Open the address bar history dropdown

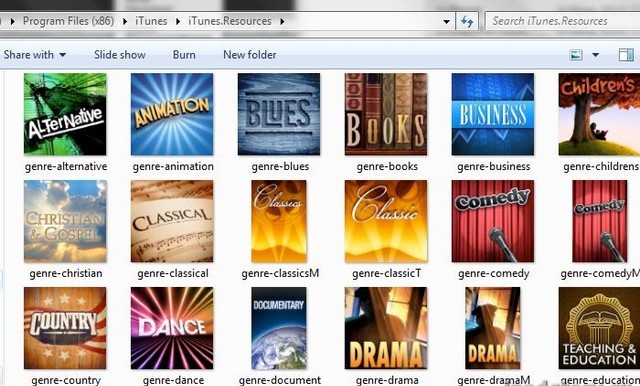[447, 22]
